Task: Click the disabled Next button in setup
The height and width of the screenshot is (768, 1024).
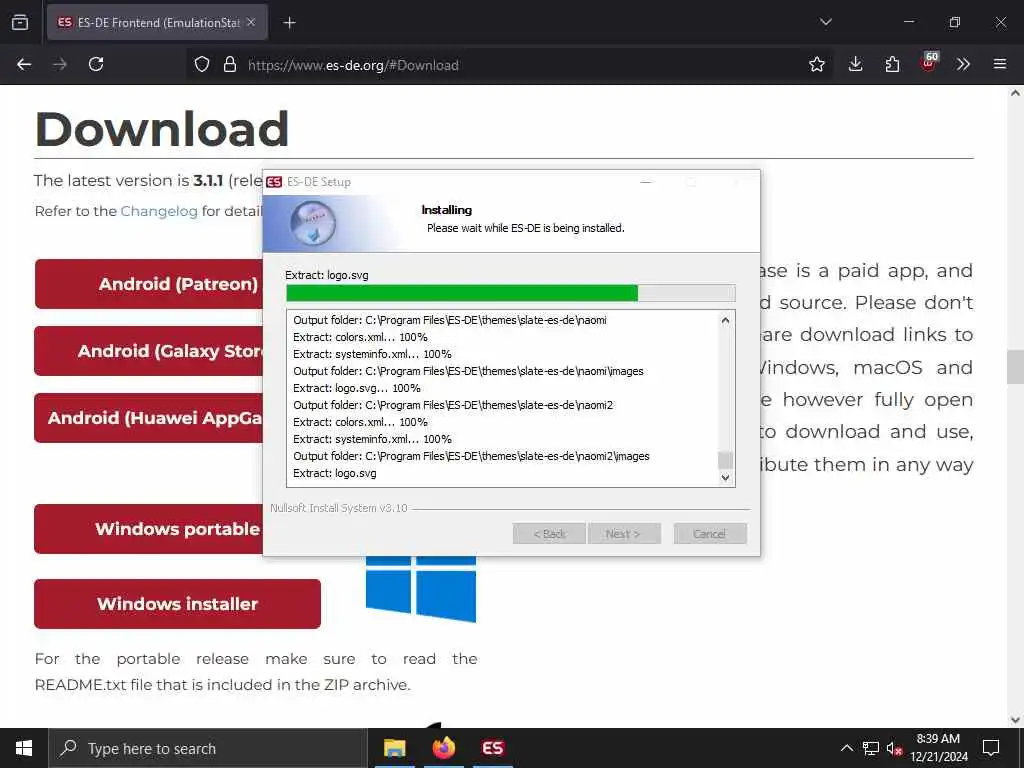Action: click(624, 534)
